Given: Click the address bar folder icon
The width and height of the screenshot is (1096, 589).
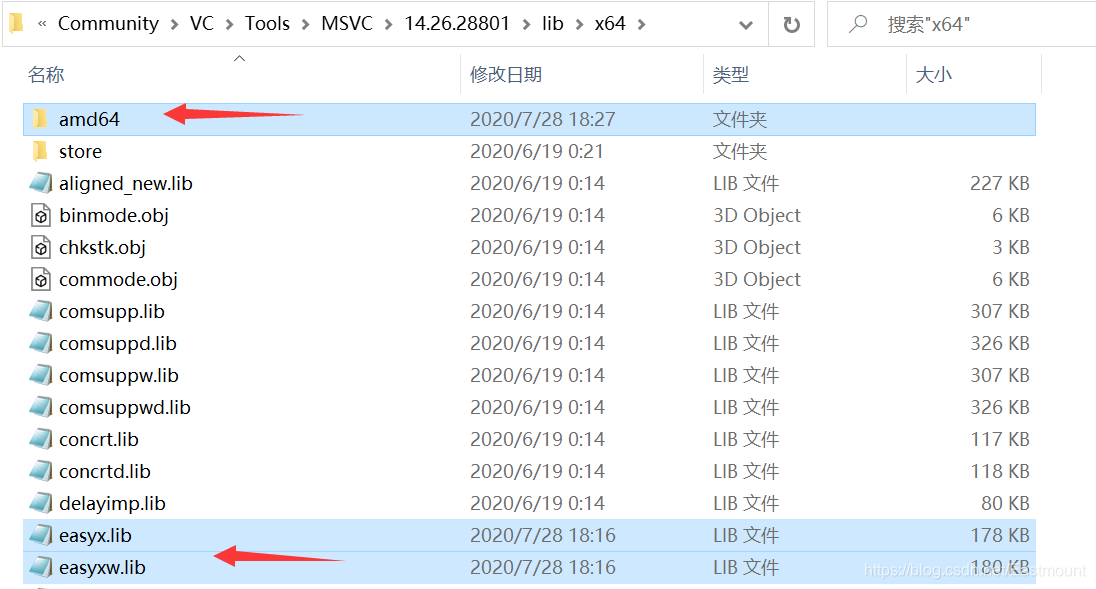Looking at the screenshot, I should point(16,23).
